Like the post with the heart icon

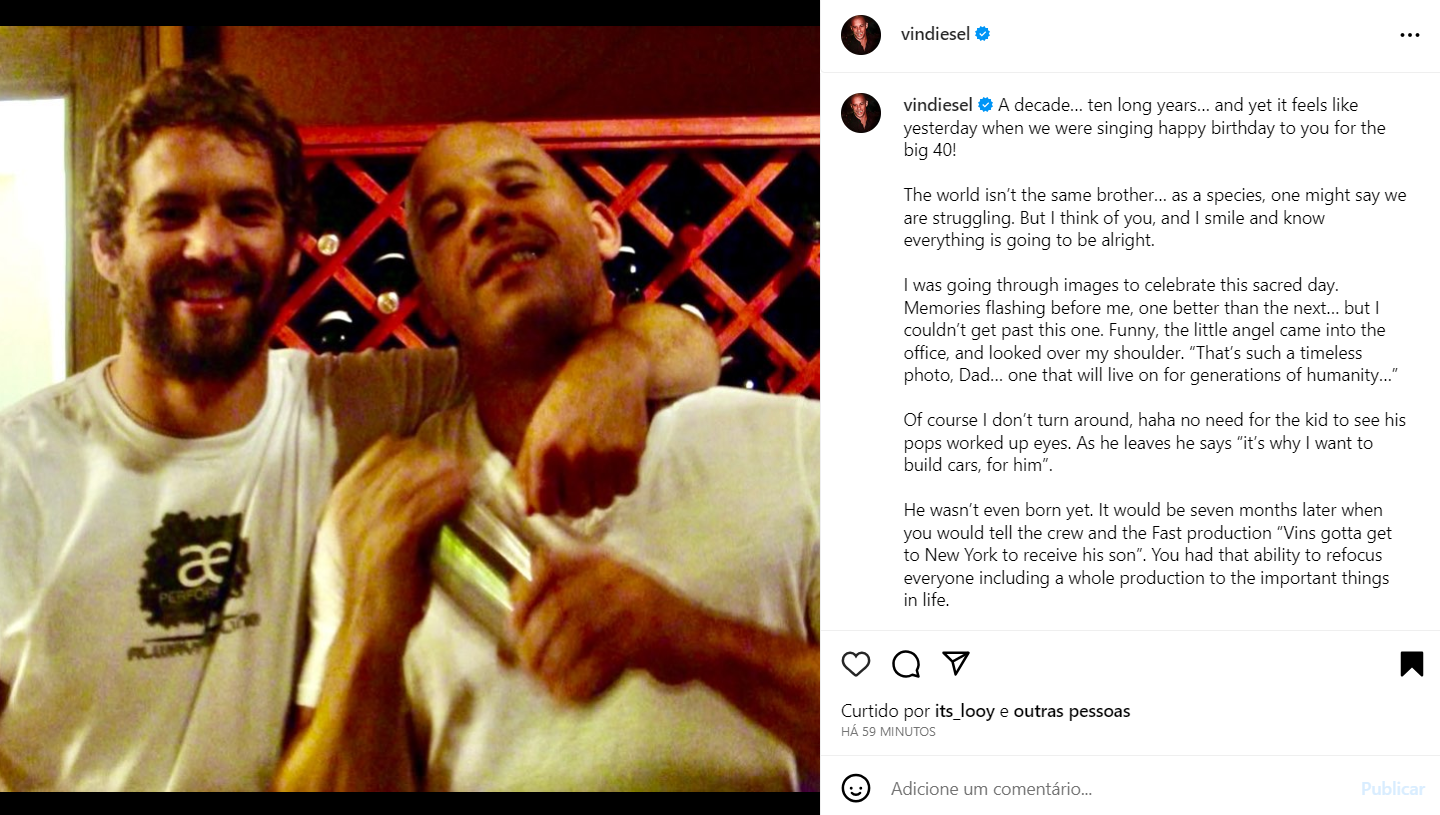tap(855, 664)
